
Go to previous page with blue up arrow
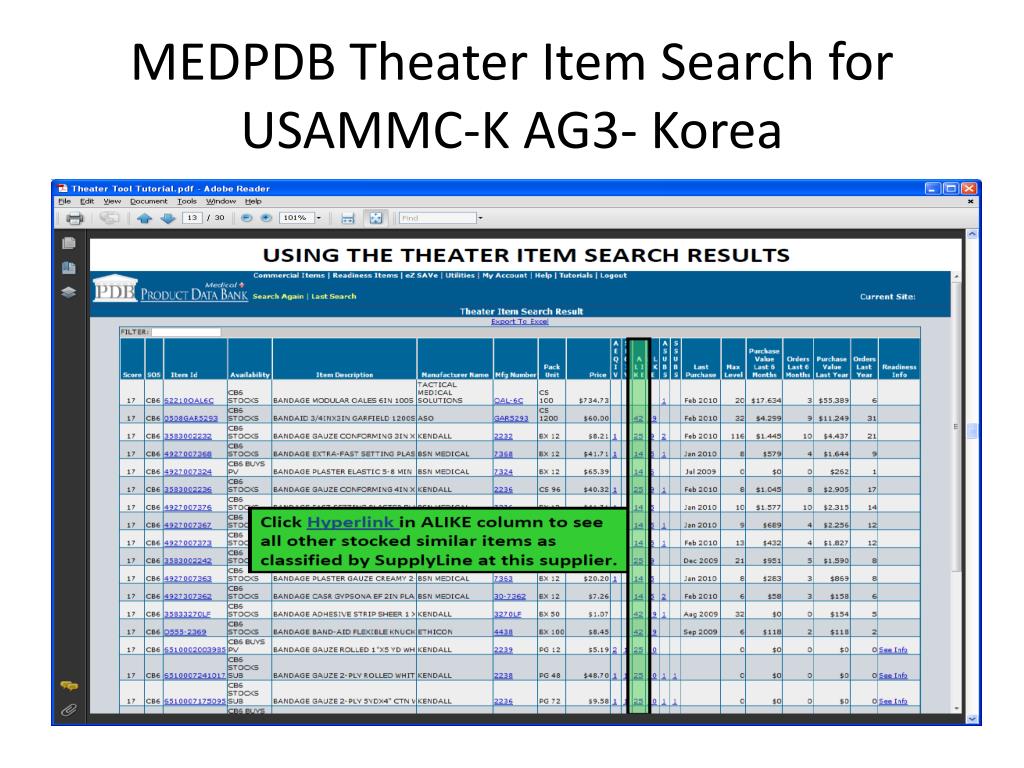144,218
